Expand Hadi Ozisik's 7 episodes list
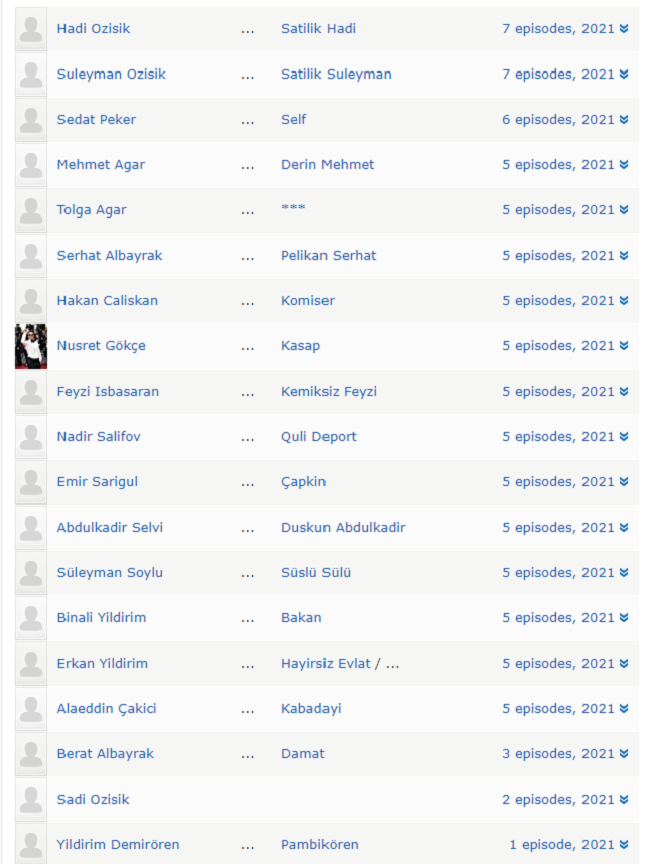The image size is (650, 864). [565, 29]
